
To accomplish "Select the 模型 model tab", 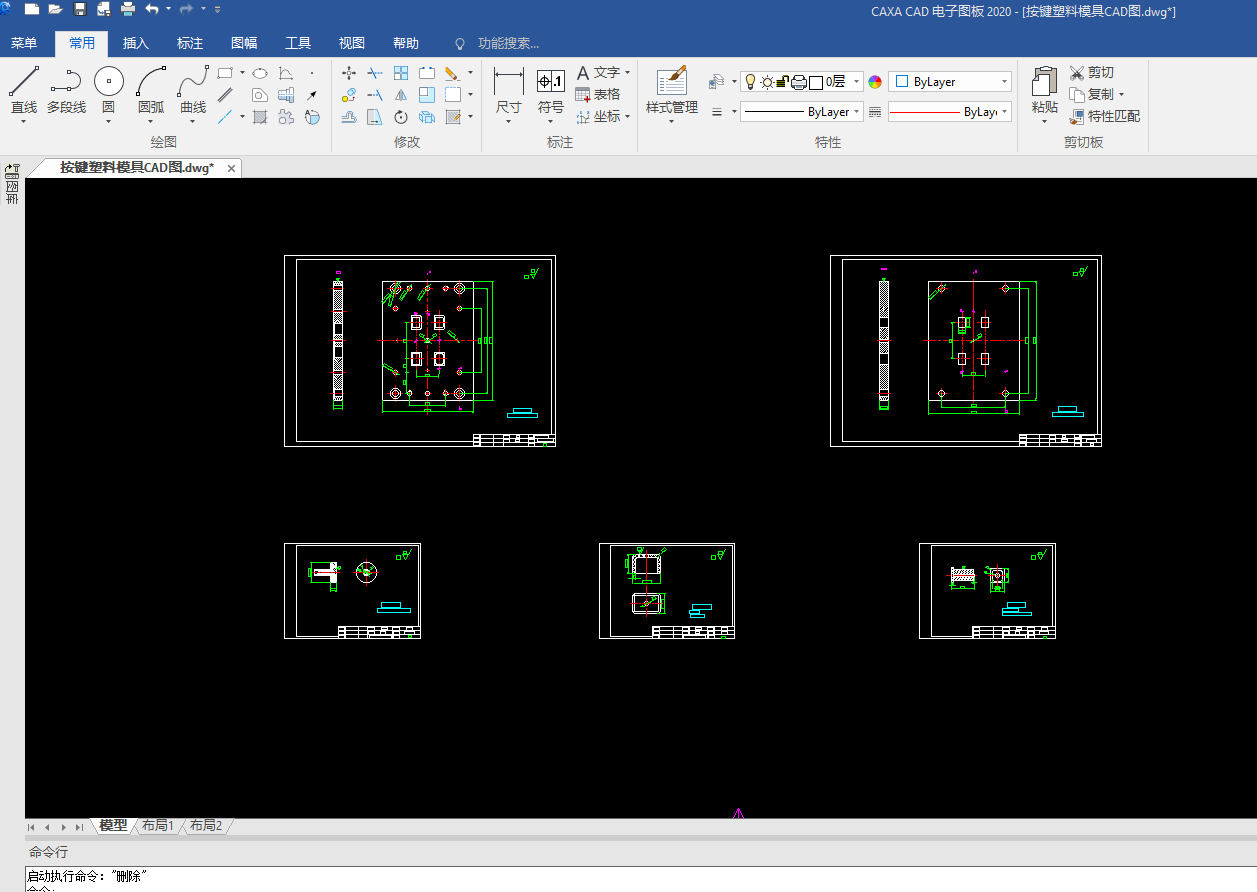I will coord(113,826).
